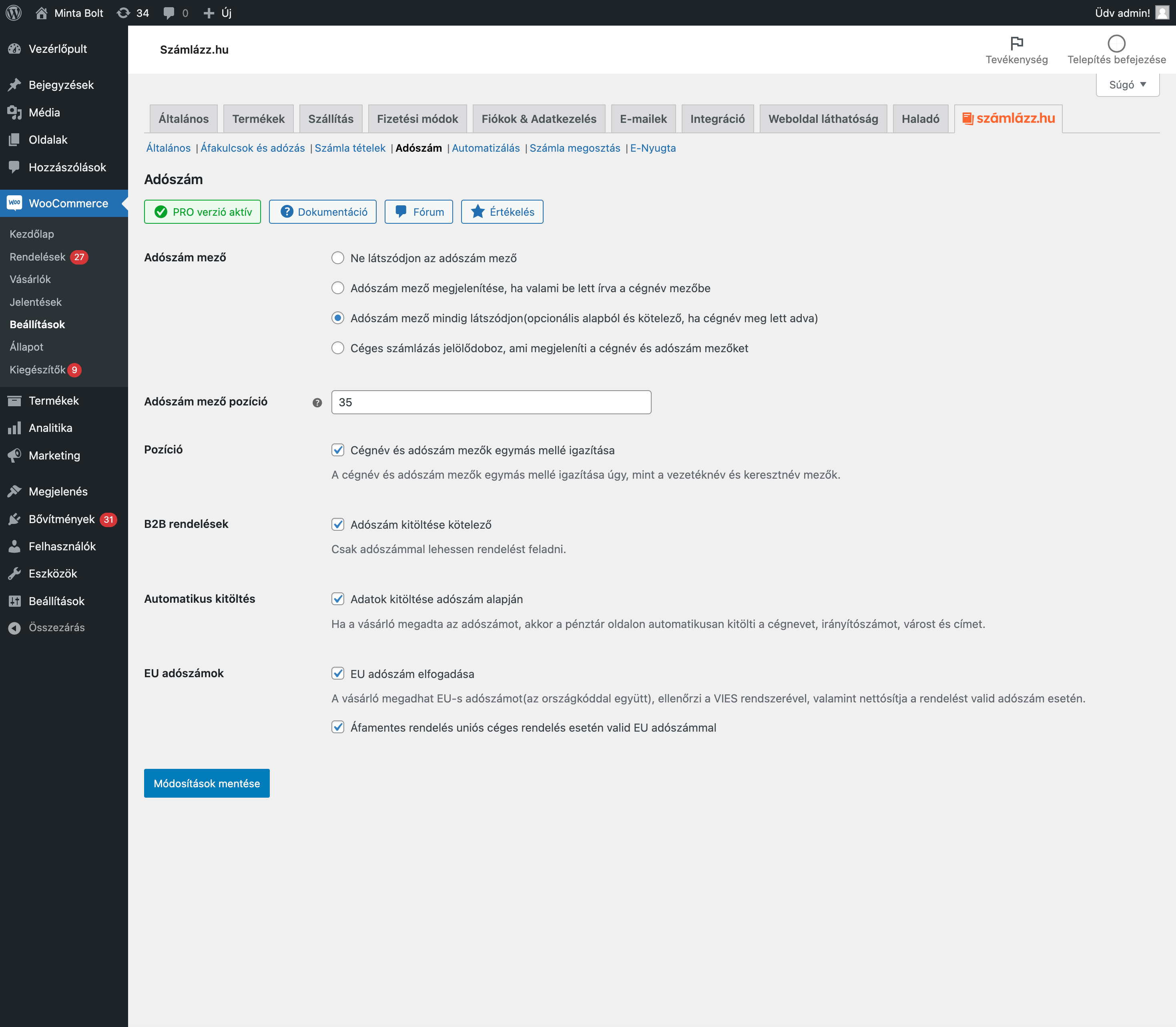Collapse sidebar with Összezárás

(64, 628)
